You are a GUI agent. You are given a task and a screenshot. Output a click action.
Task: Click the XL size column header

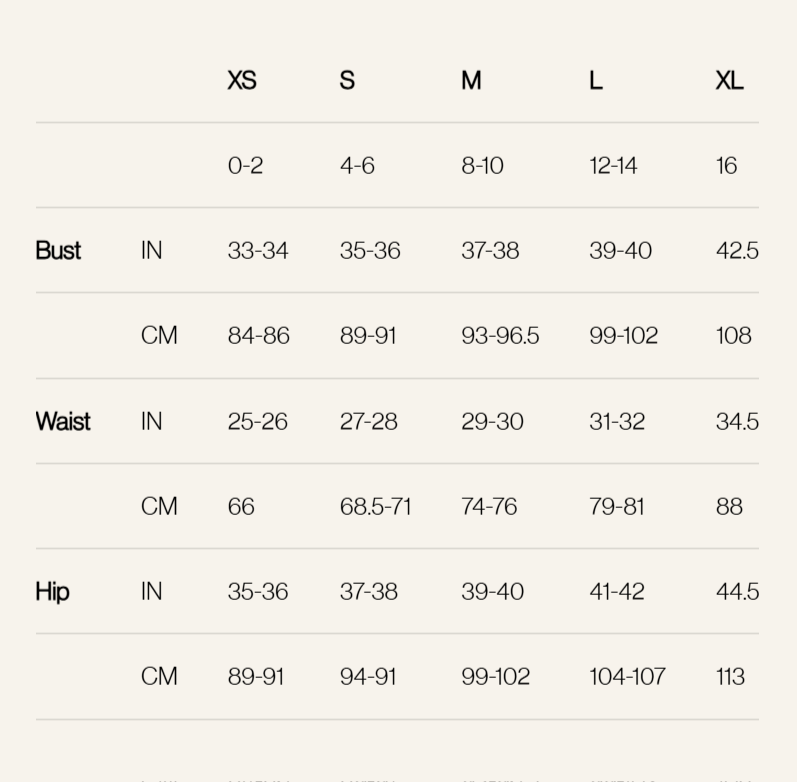point(729,81)
